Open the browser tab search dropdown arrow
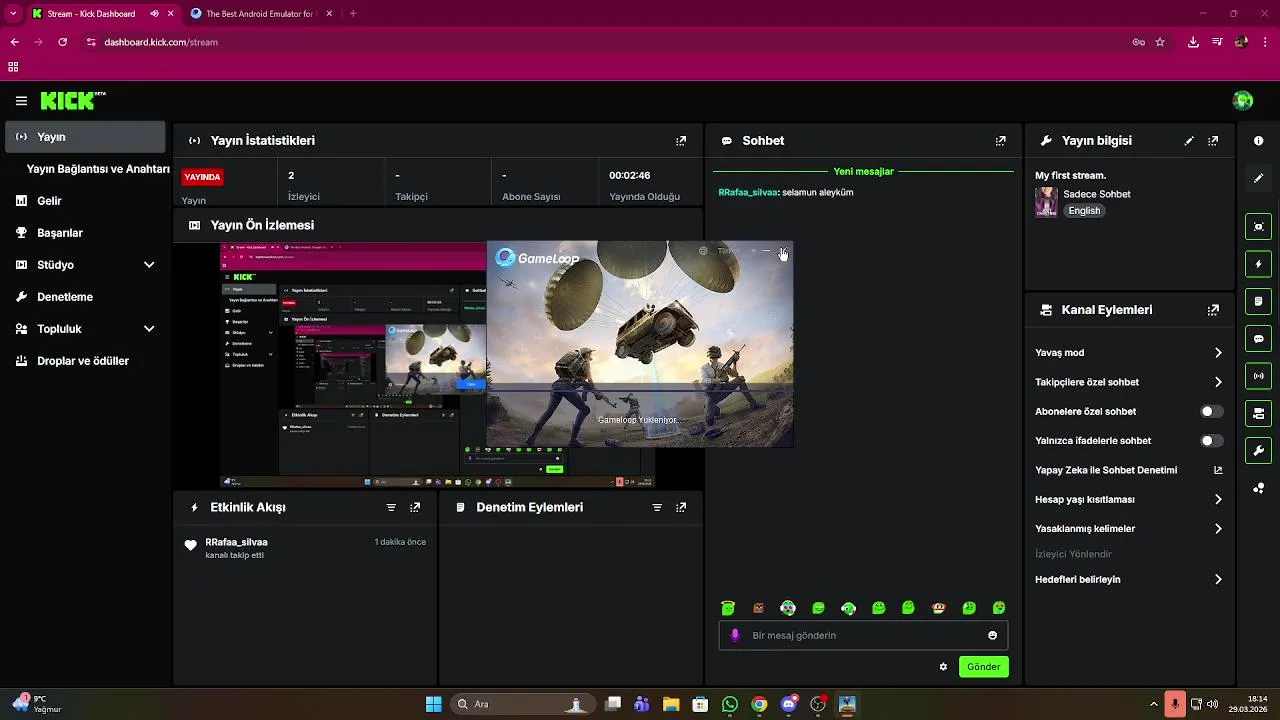 [x=13, y=14]
